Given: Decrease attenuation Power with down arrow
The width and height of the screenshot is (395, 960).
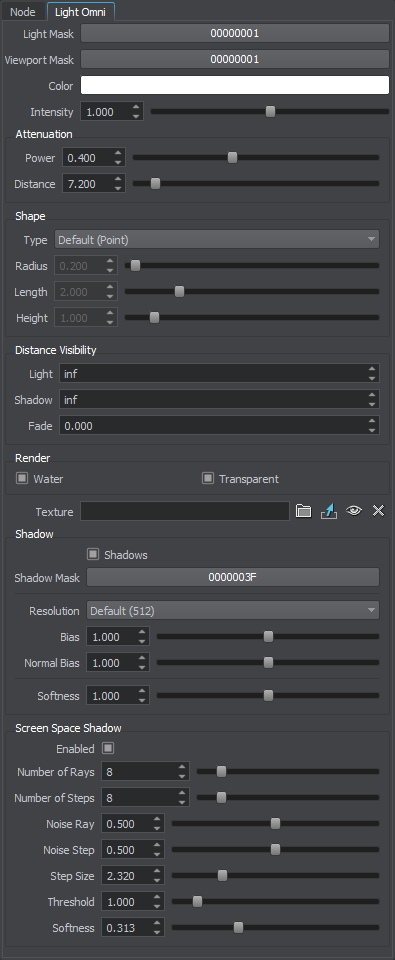Looking at the screenshot, I should pos(118,162).
